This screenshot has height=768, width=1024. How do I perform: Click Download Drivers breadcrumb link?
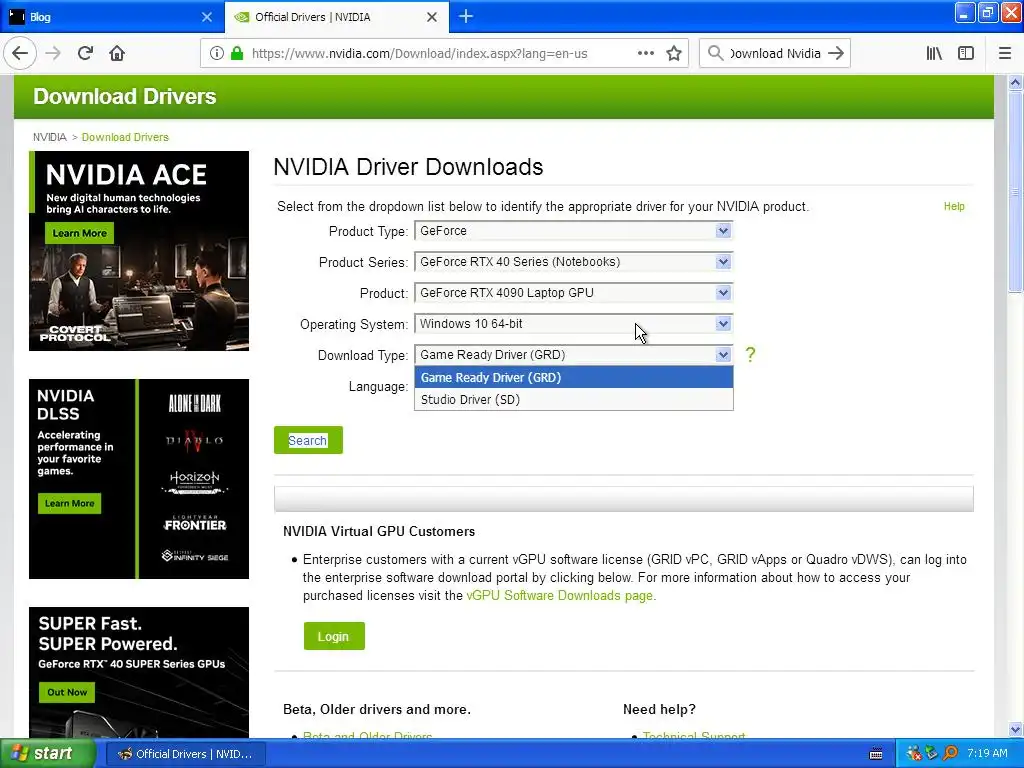pos(125,137)
